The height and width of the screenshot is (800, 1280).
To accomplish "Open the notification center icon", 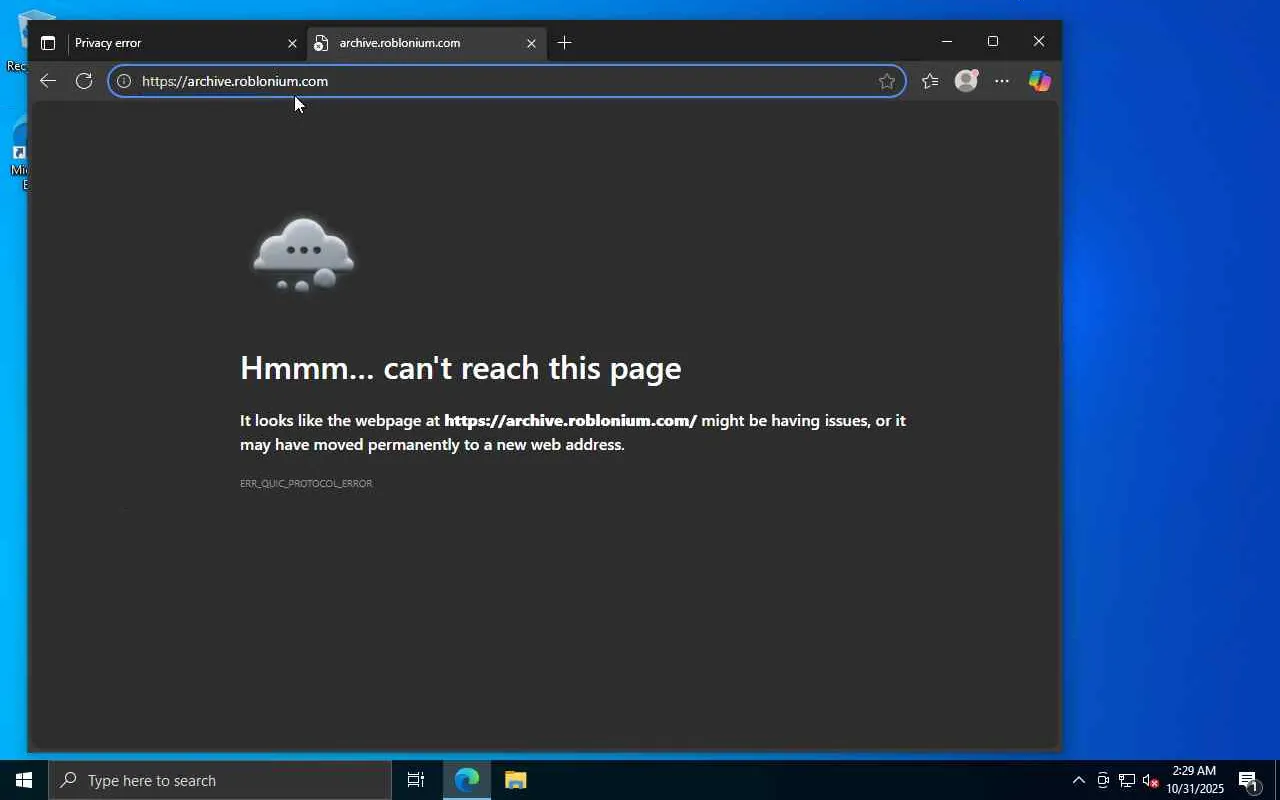I will pyautogui.click(x=1248, y=780).
